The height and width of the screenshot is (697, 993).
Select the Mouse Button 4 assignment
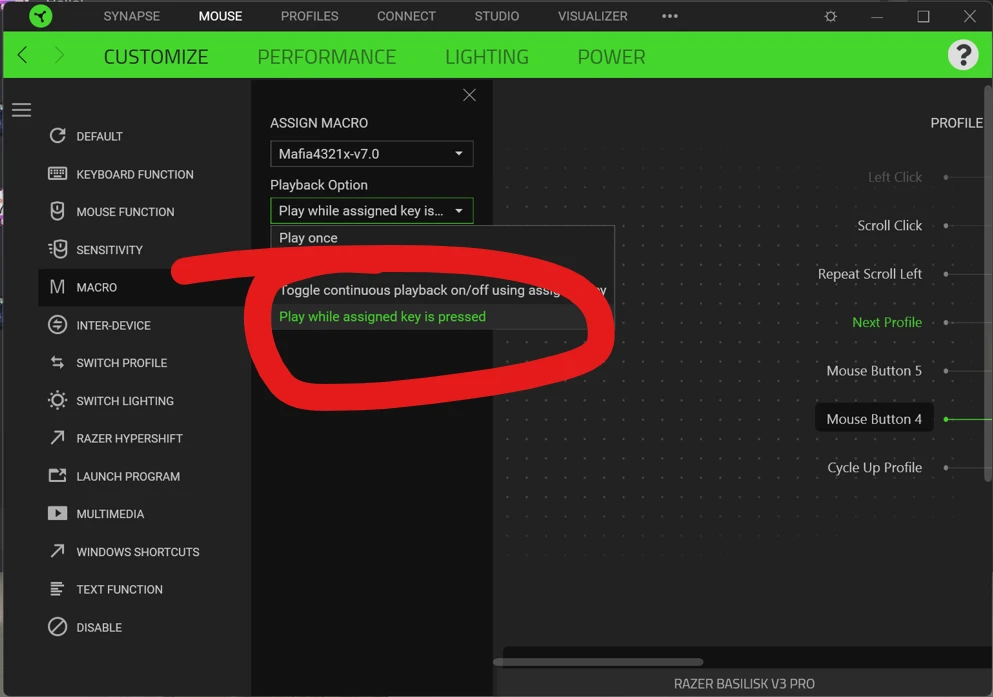click(x=874, y=419)
